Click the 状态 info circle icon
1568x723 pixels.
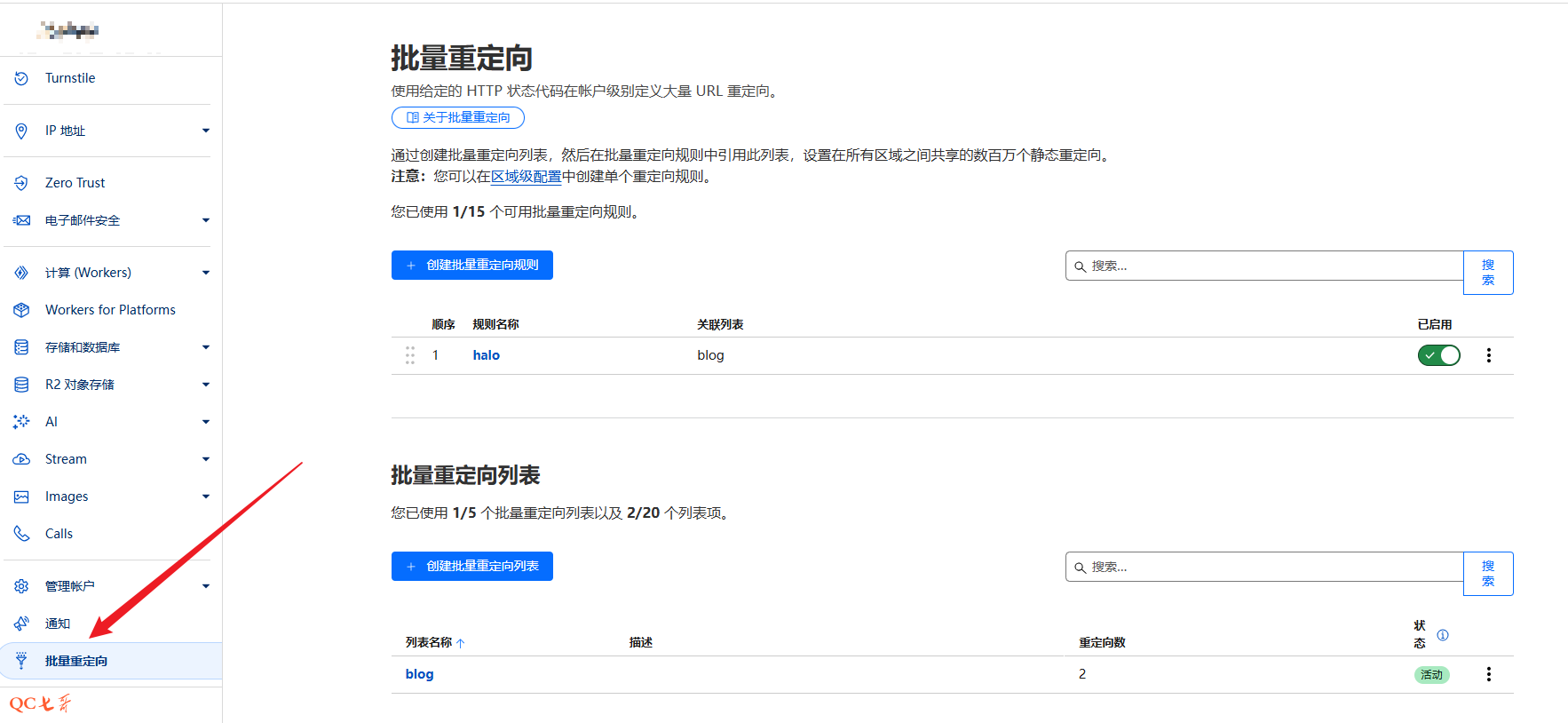coord(1442,635)
